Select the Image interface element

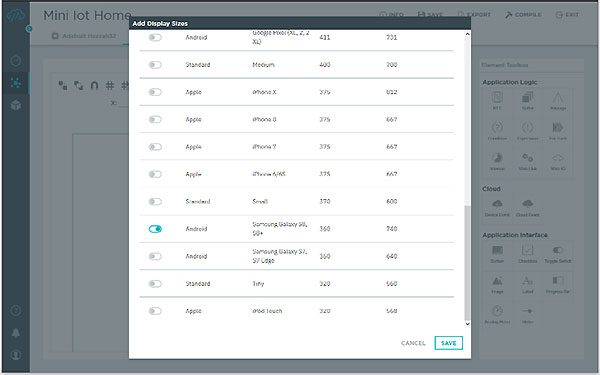click(x=497, y=284)
